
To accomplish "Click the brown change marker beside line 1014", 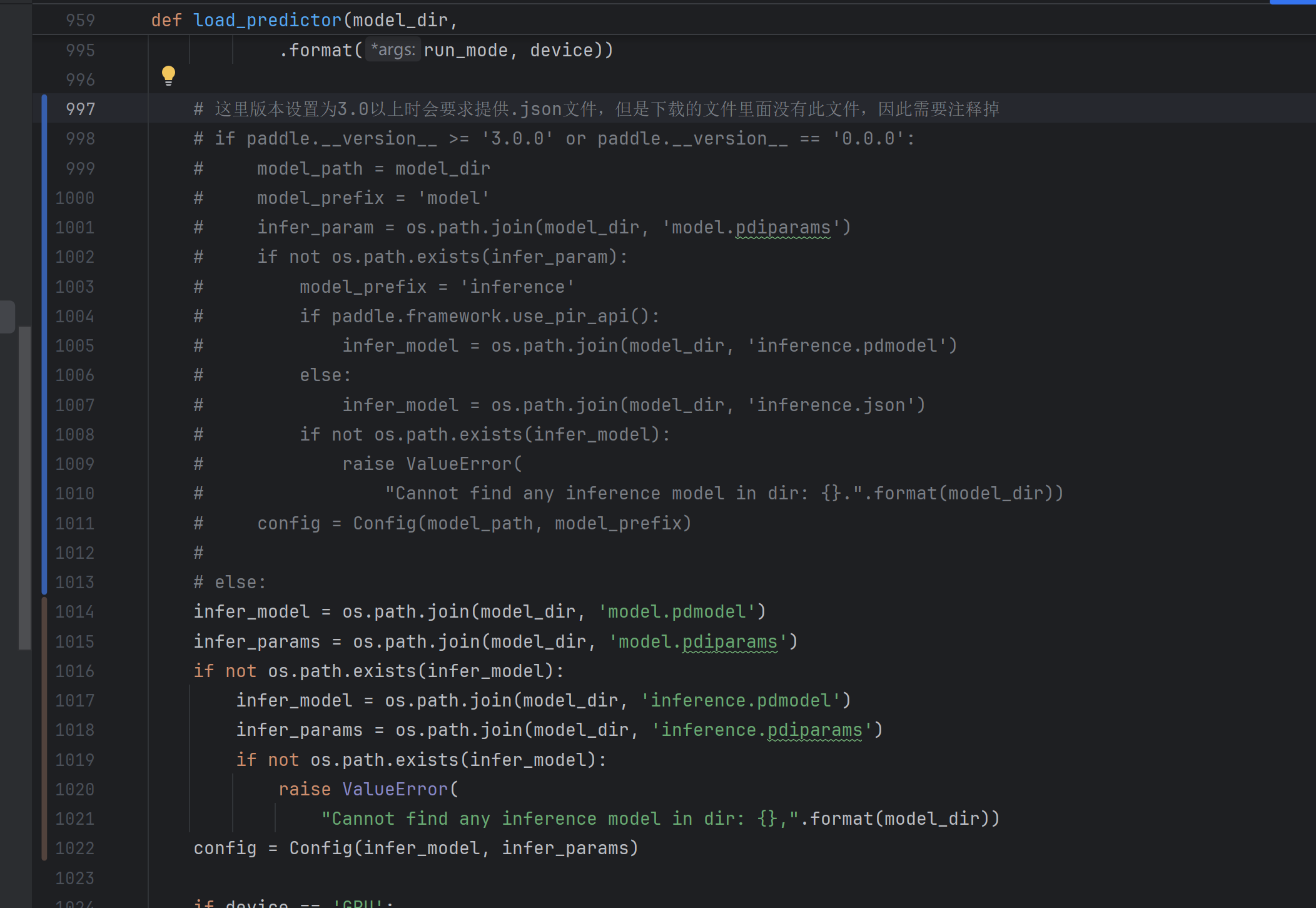I will [x=44, y=611].
